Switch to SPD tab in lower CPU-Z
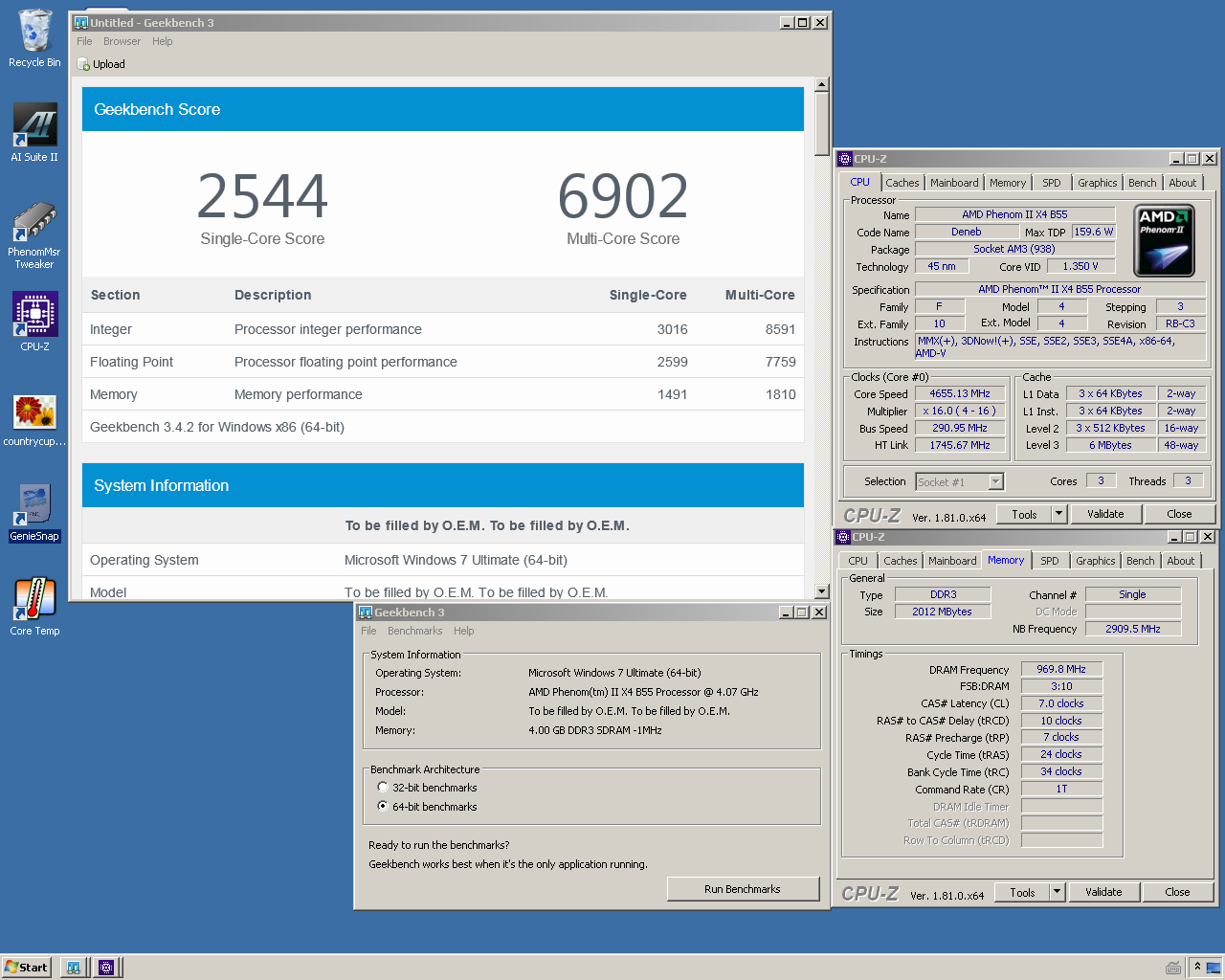The height and width of the screenshot is (980, 1225). (x=1050, y=561)
